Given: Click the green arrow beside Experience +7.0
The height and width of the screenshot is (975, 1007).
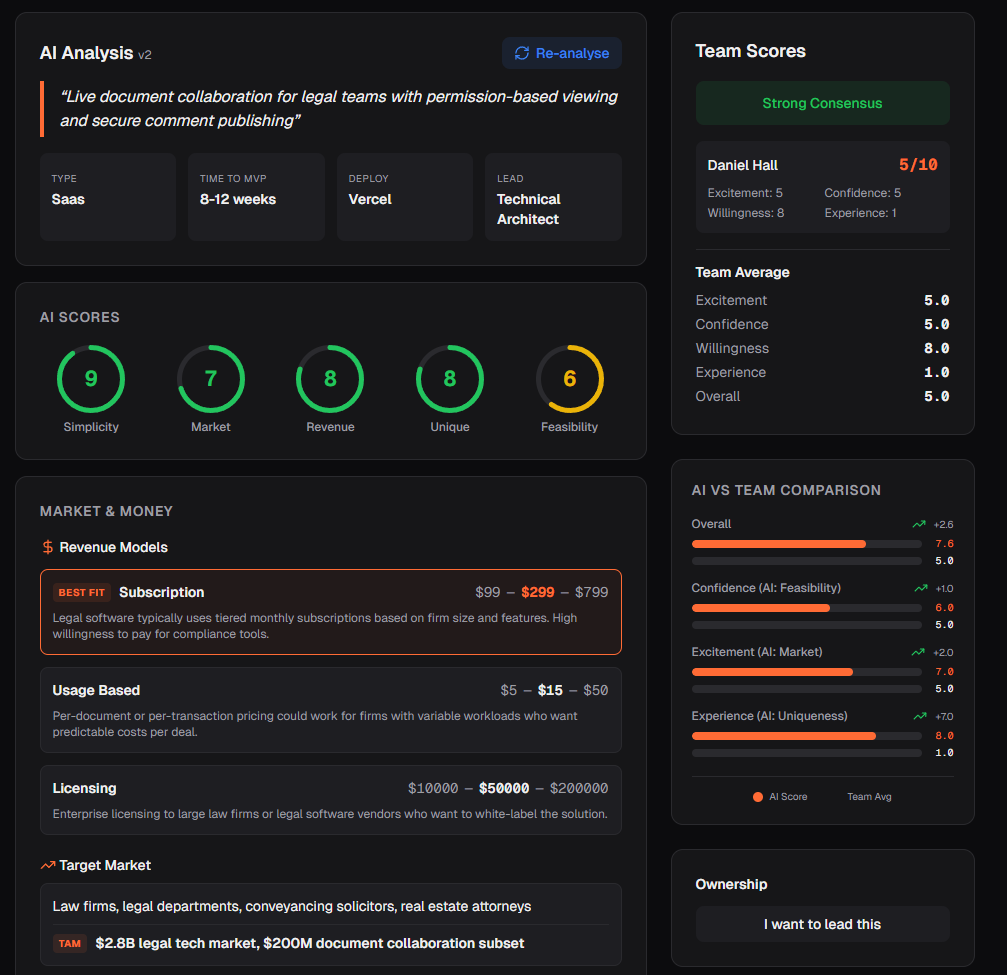Looking at the screenshot, I should coord(918,715).
